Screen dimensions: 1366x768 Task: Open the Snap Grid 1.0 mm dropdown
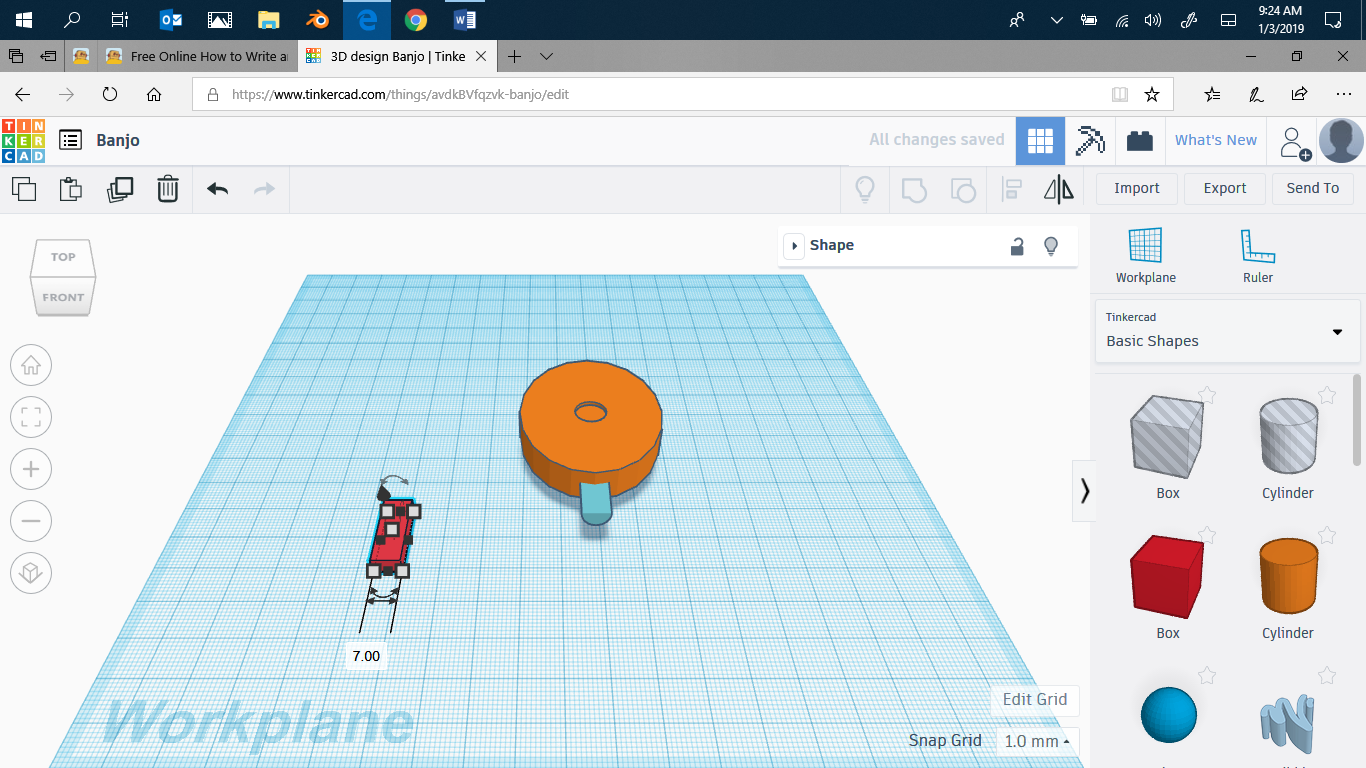[x=1038, y=741]
